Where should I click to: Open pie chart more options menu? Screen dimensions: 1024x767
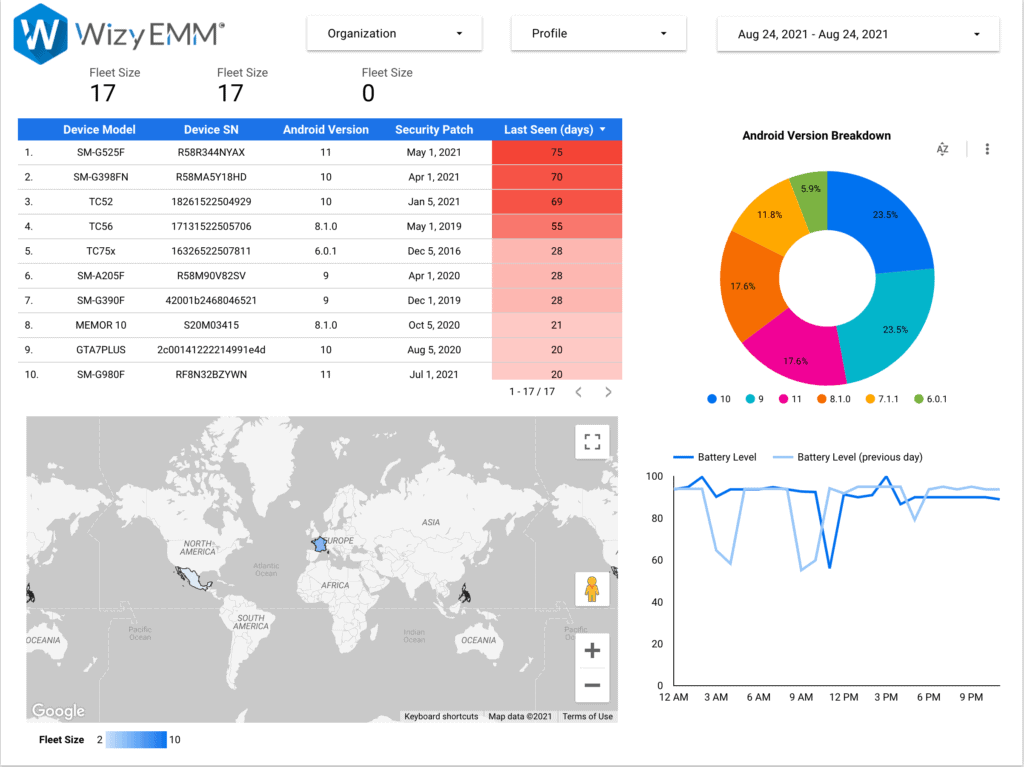(x=987, y=149)
